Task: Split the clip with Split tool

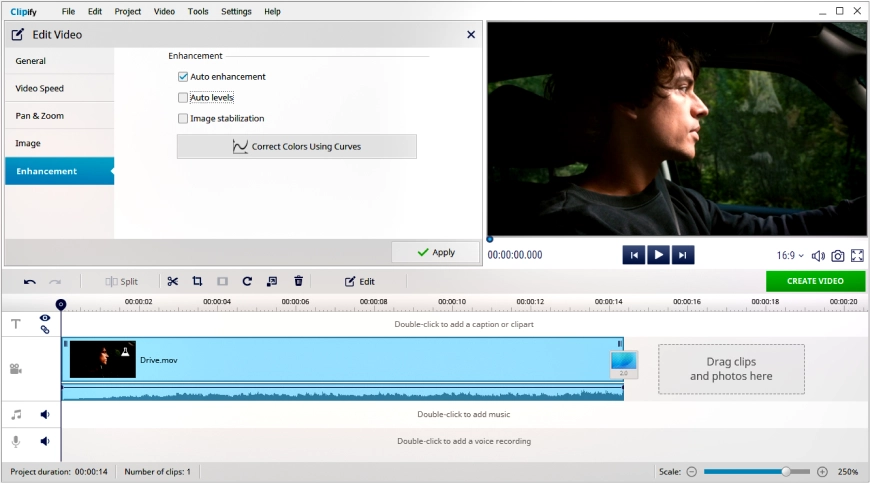Action: pos(122,282)
